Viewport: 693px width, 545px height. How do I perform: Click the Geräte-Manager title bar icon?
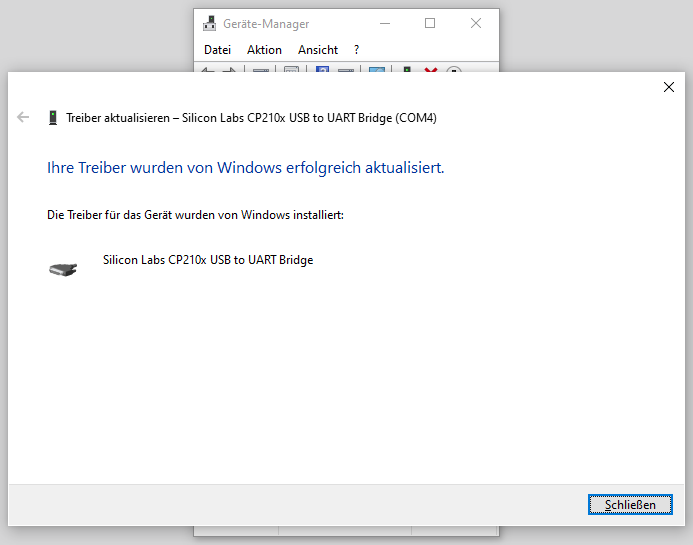click(209, 23)
